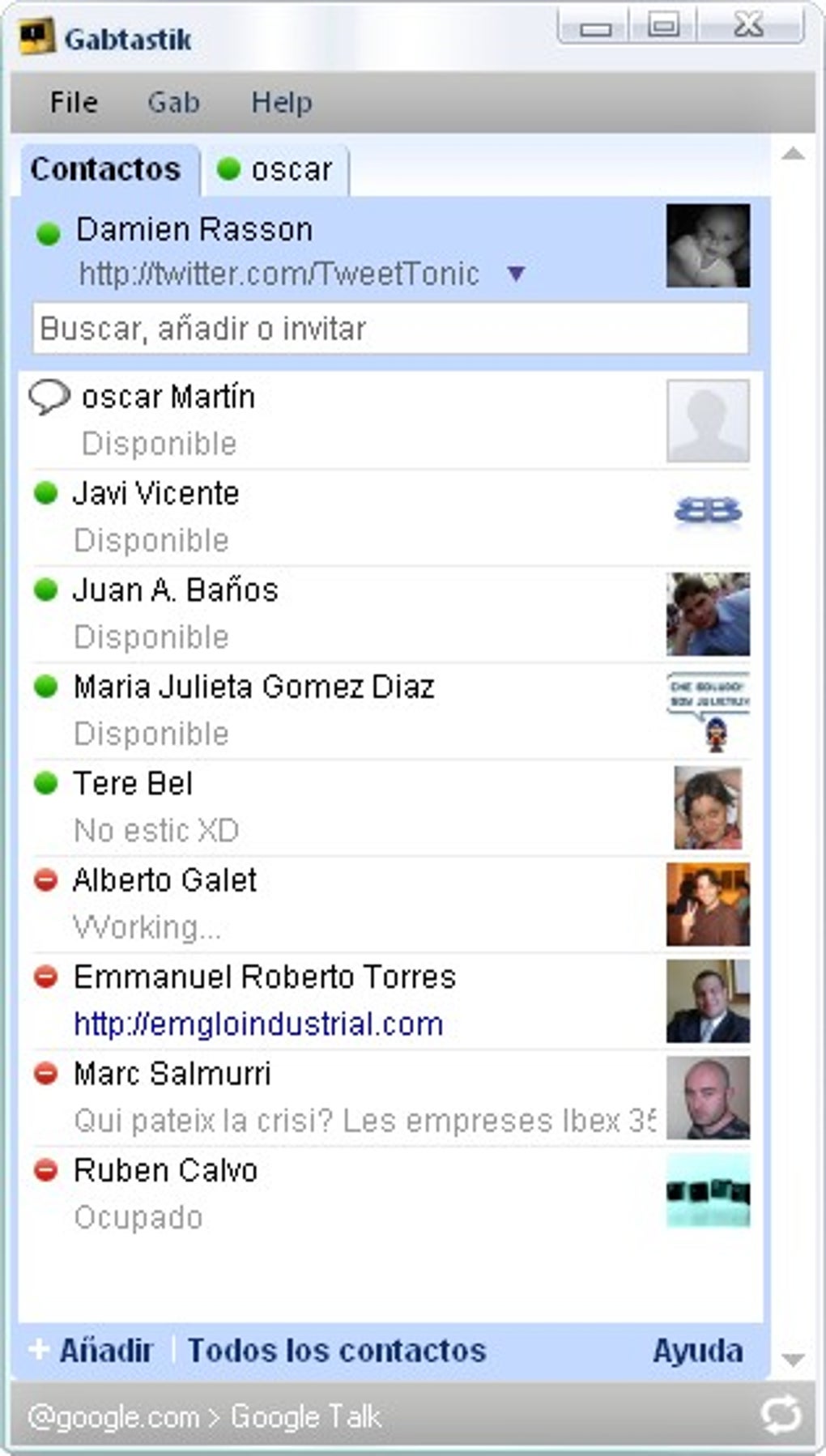This screenshot has width=826, height=1456.
Task: Click Javi Vicente's green available status dot
Action: tap(46, 493)
